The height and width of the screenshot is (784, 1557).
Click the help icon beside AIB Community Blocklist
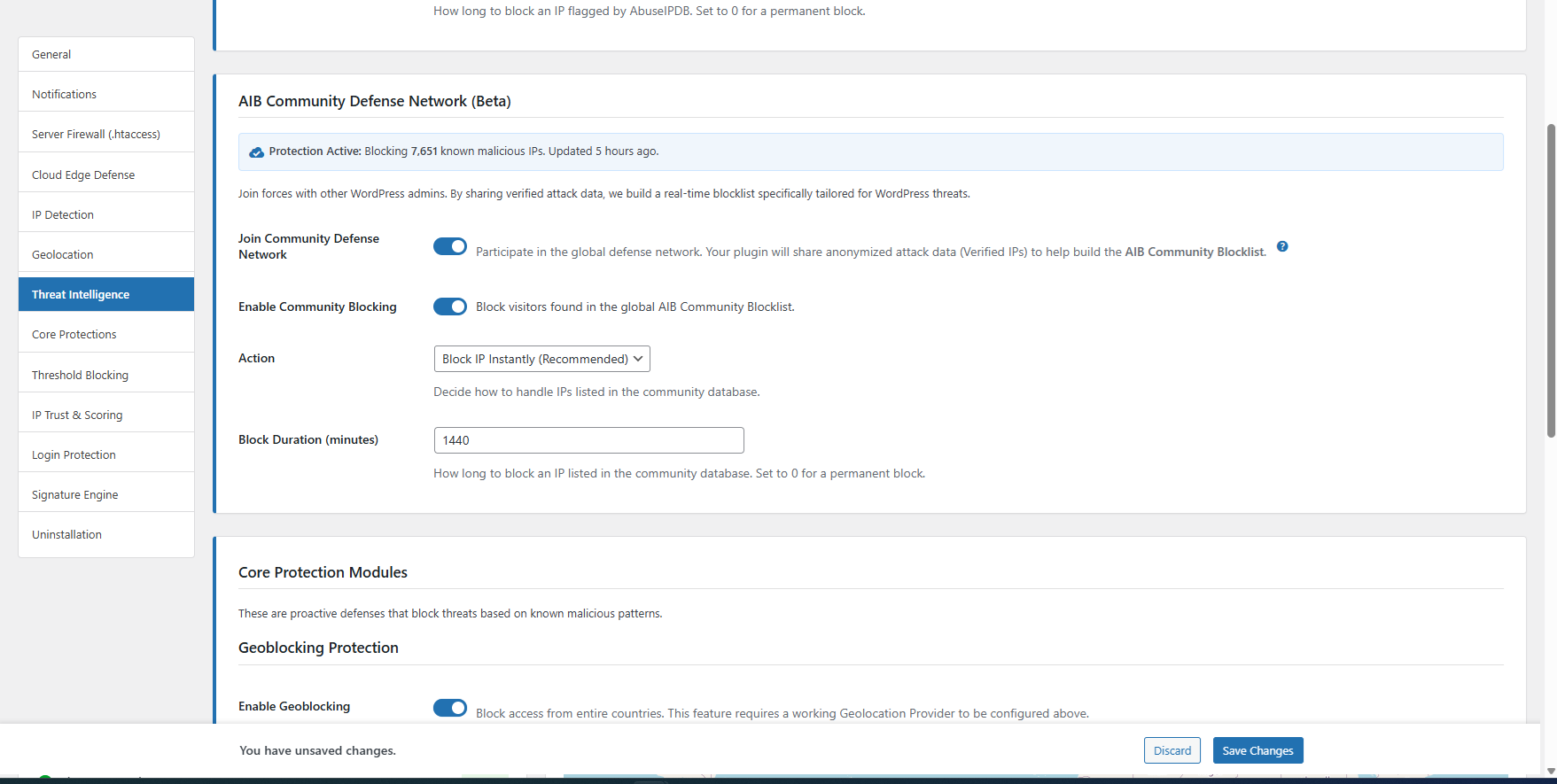coord(1282,246)
